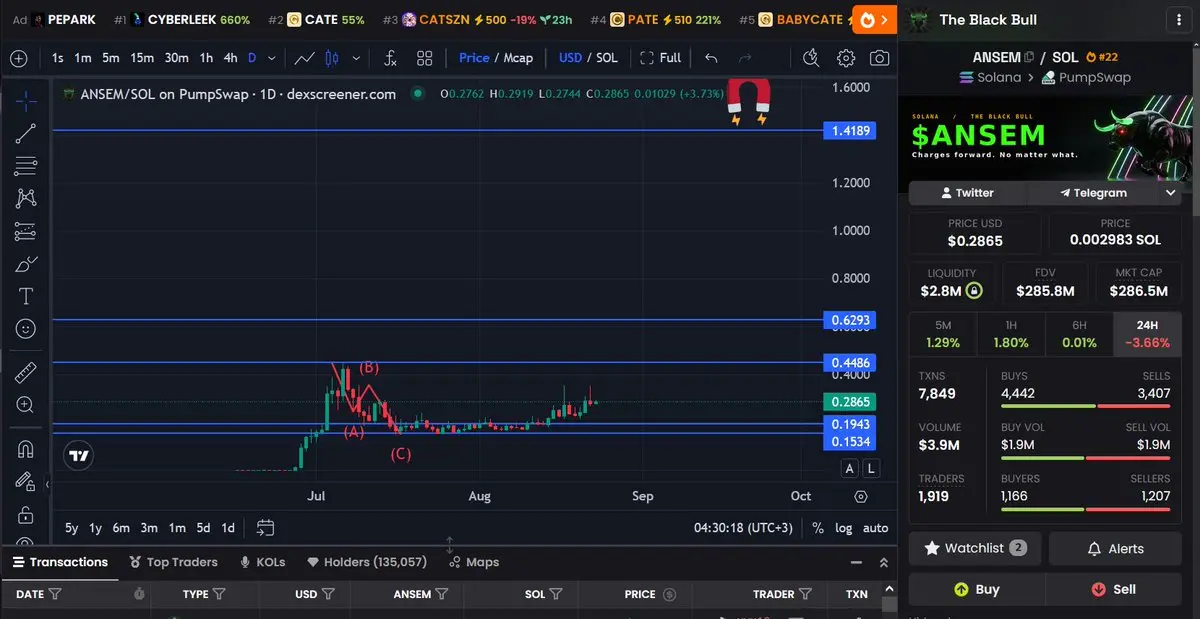Image resolution: width=1200 pixels, height=619 pixels.
Task: Toggle lock all drawings
Action: coord(26,515)
